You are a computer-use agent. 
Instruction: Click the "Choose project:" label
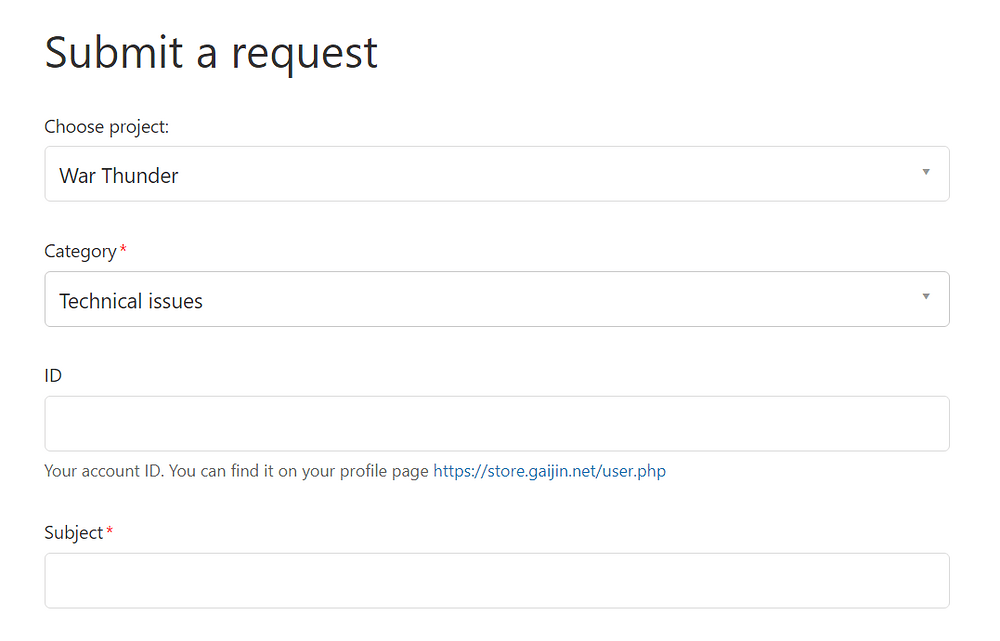coord(106,127)
